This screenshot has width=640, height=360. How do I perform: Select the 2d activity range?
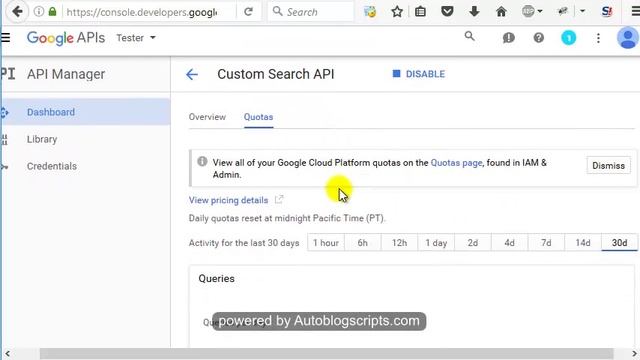473,243
